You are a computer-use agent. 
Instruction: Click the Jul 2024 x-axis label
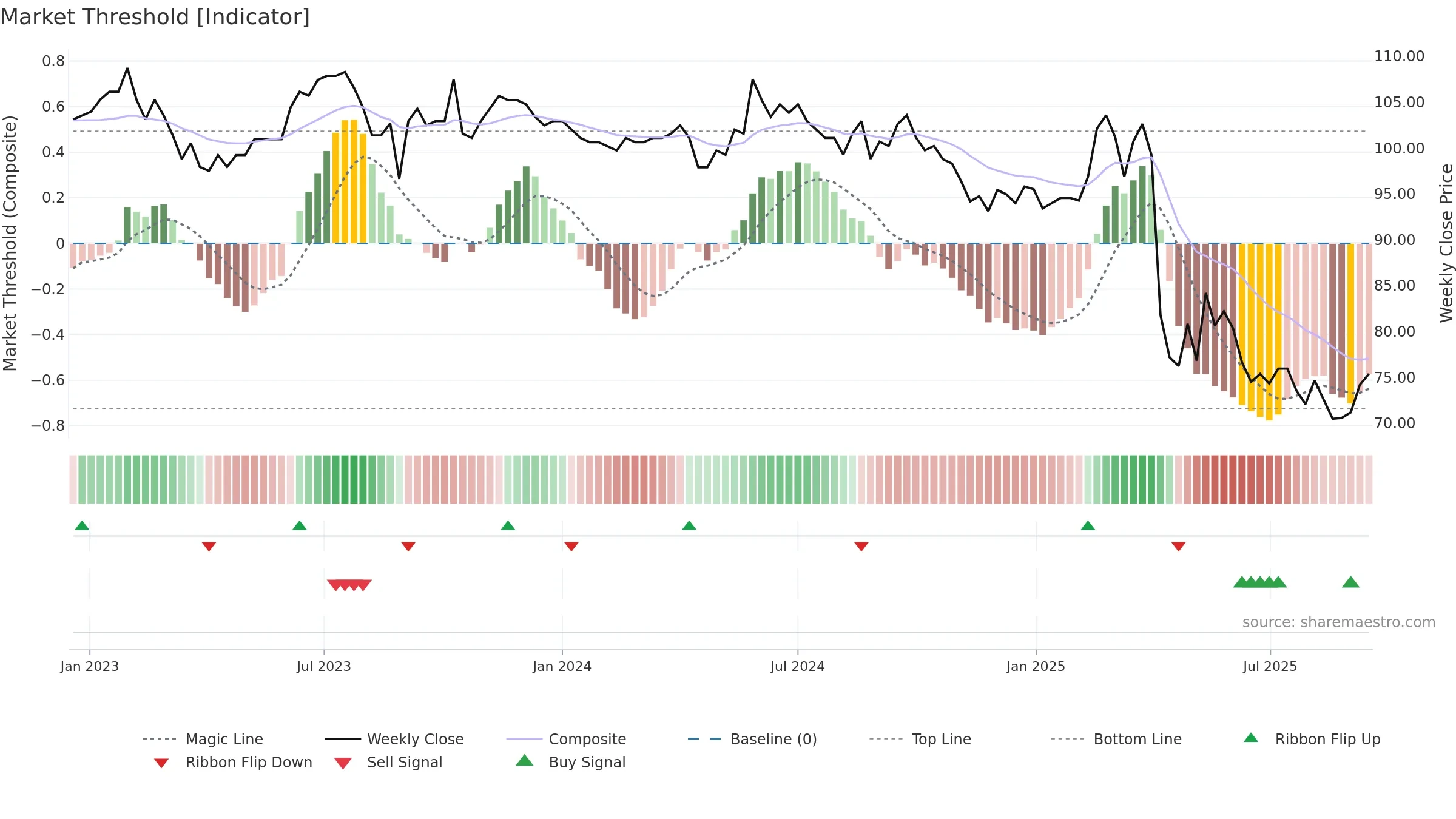pyautogui.click(x=798, y=666)
